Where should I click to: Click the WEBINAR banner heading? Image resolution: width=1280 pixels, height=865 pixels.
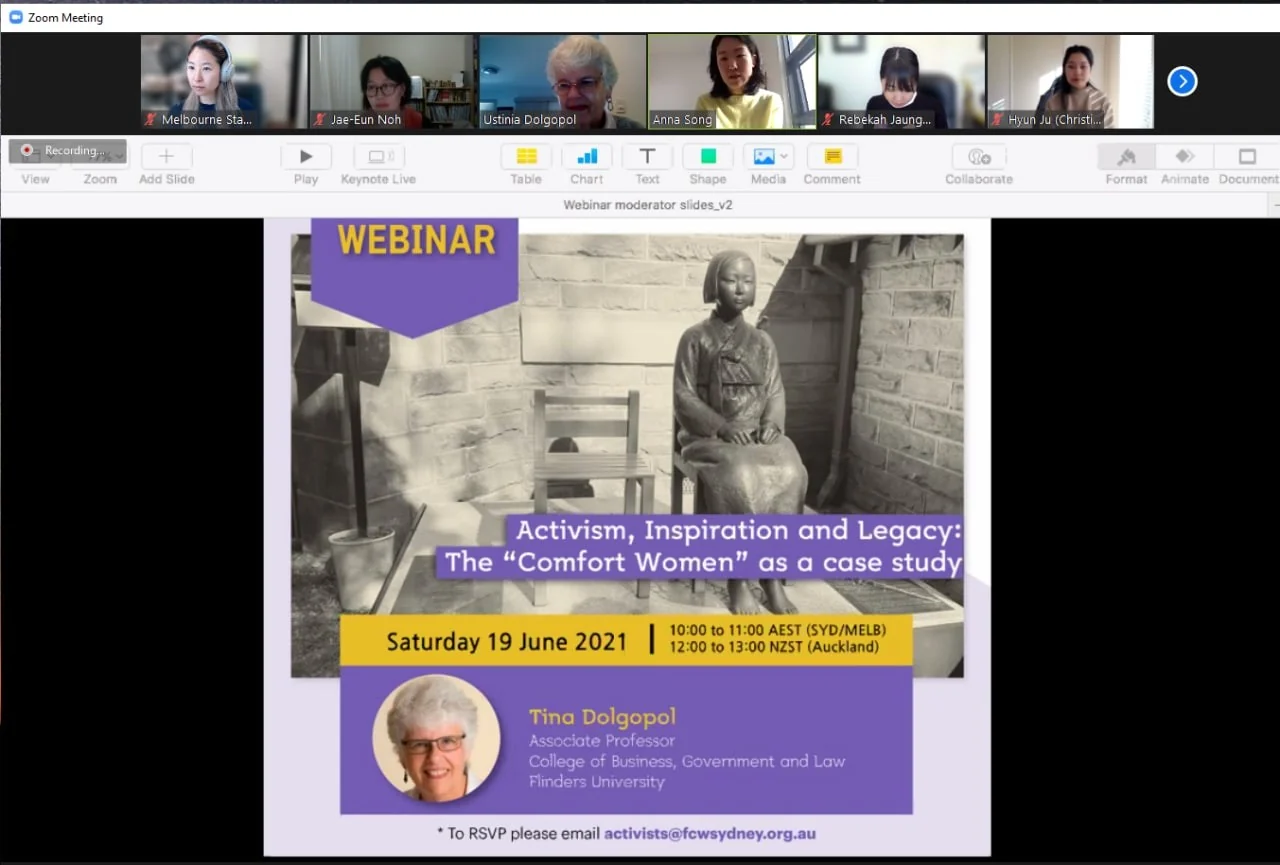(x=416, y=240)
